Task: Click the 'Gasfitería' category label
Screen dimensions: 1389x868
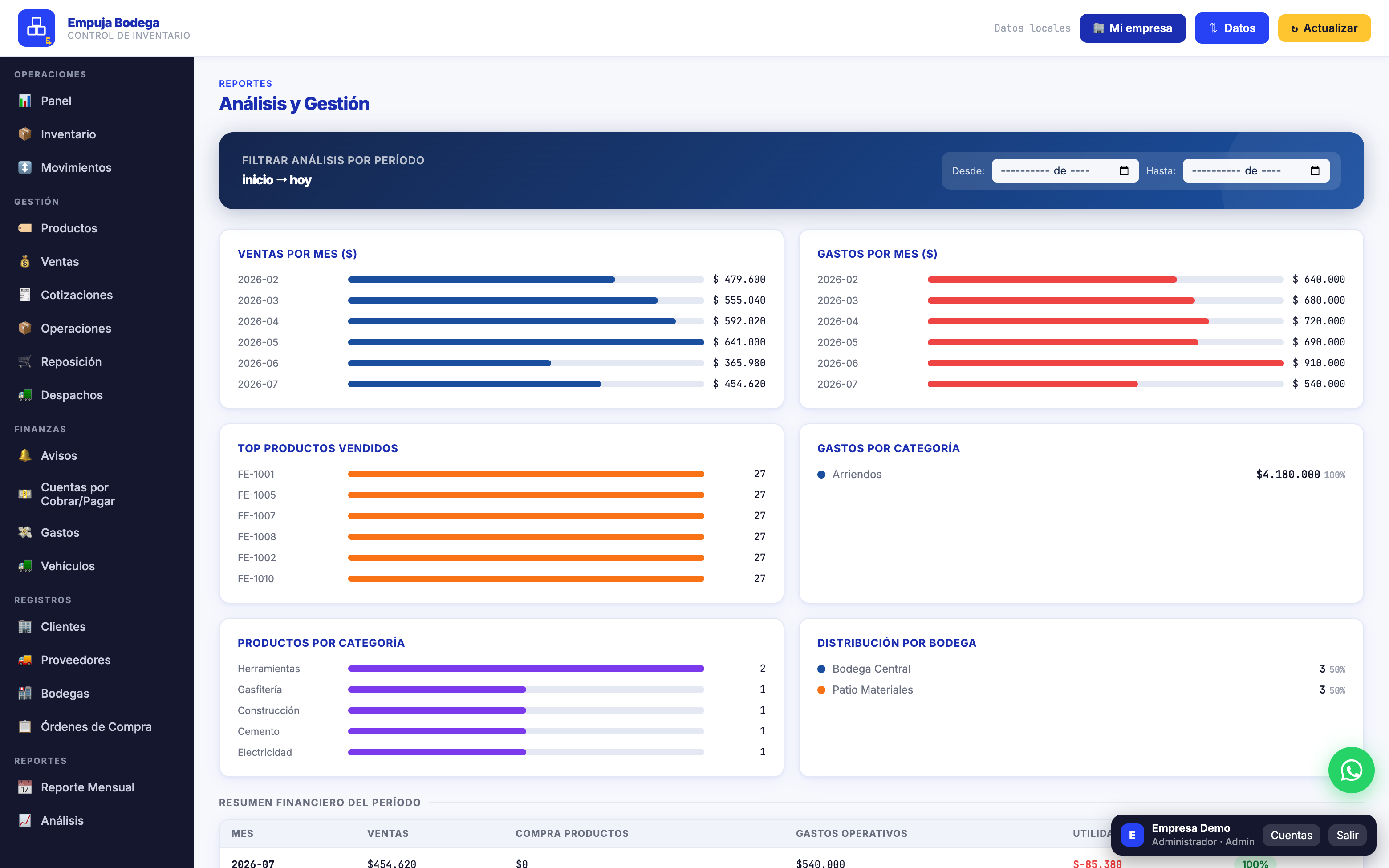Action: (x=260, y=690)
